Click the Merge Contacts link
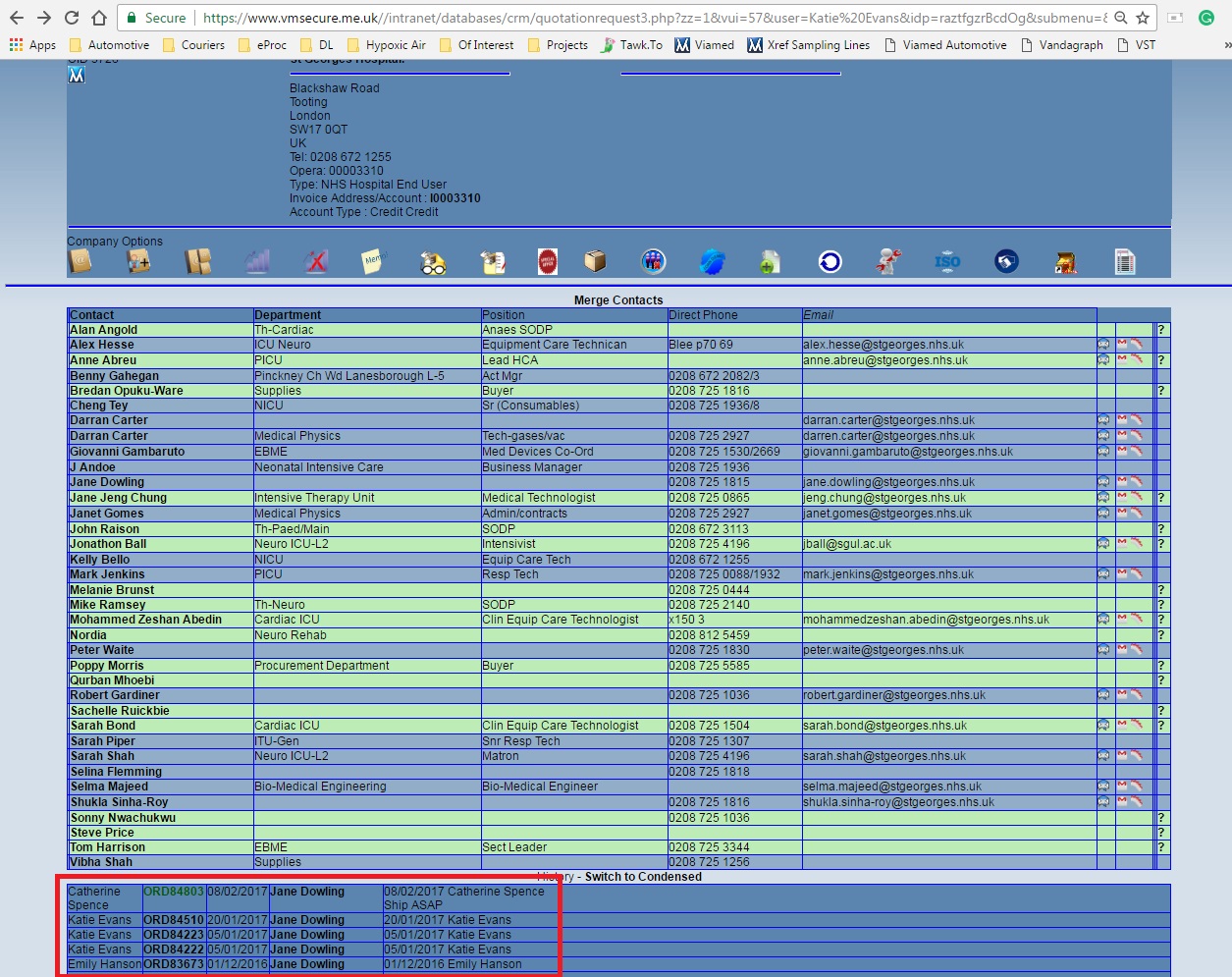The image size is (1232, 977). coord(618,300)
